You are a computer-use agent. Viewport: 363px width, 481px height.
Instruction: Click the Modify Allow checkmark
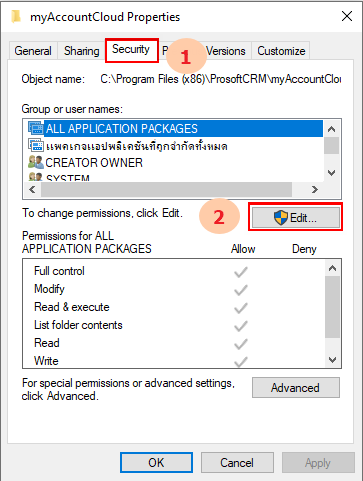(x=241, y=290)
